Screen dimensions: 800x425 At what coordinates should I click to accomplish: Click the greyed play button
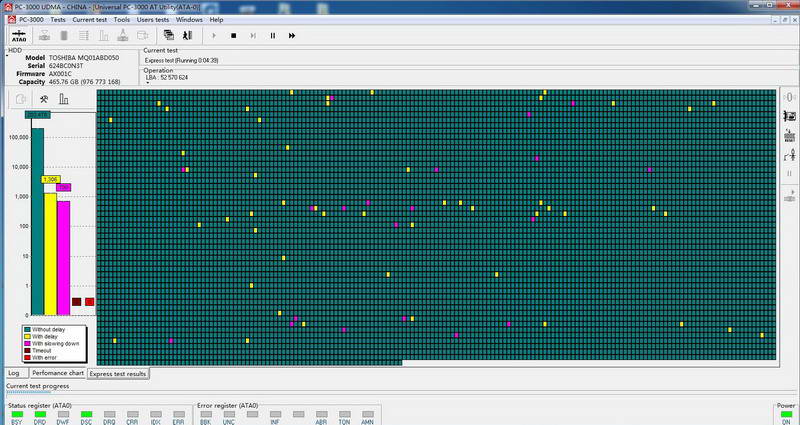214,36
